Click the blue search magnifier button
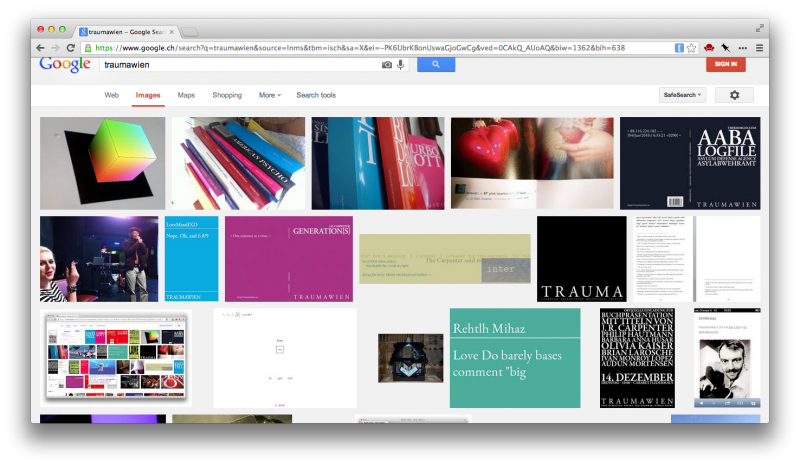 point(436,64)
